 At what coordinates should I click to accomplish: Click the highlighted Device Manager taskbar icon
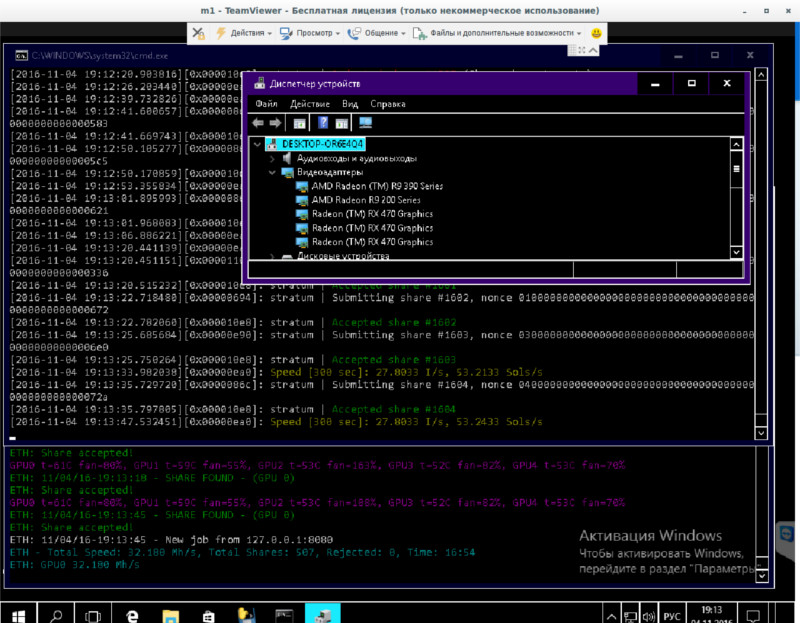coord(323,614)
